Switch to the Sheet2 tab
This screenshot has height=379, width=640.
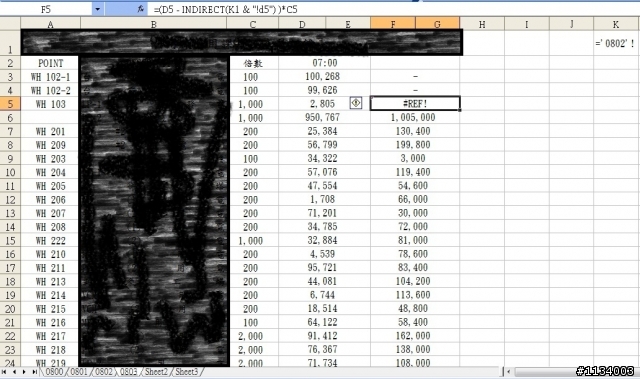pyautogui.click(x=156, y=372)
